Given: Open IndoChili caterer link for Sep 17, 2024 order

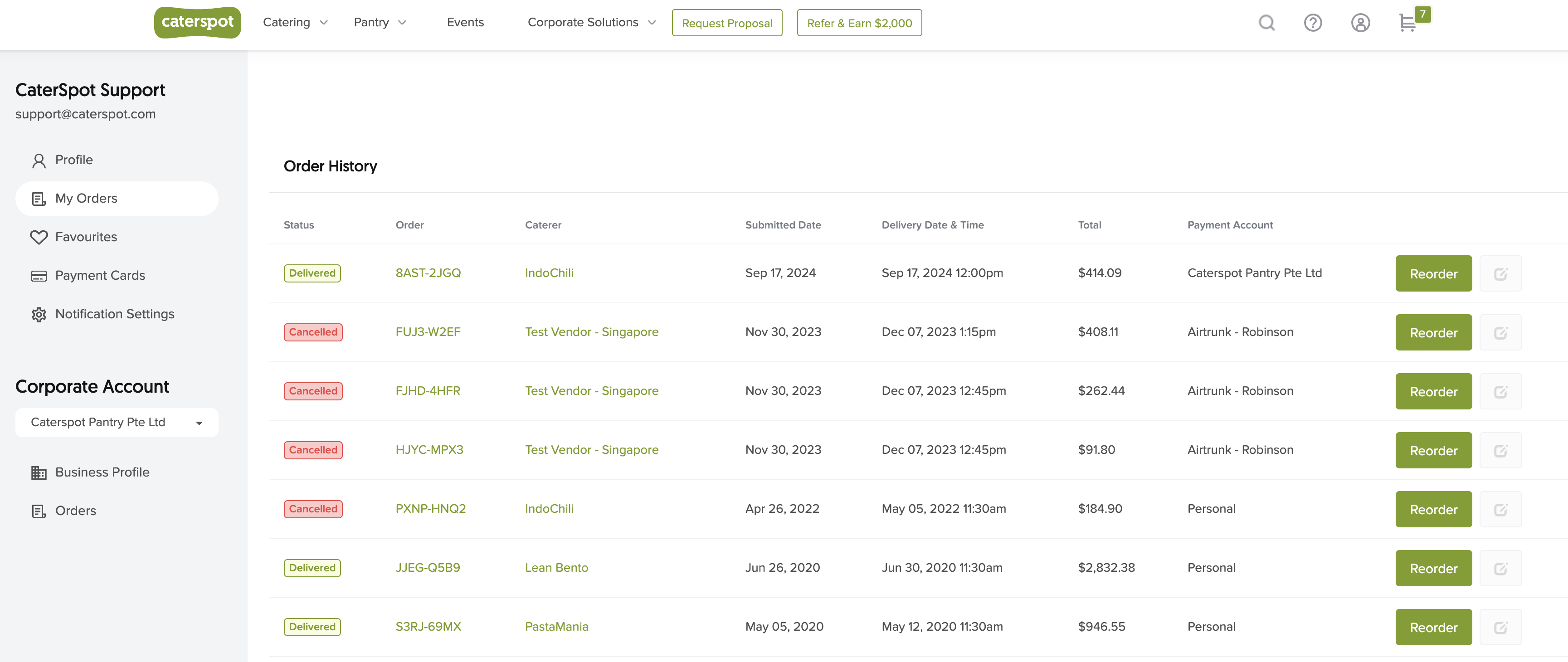Looking at the screenshot, I should pos(549,273).
